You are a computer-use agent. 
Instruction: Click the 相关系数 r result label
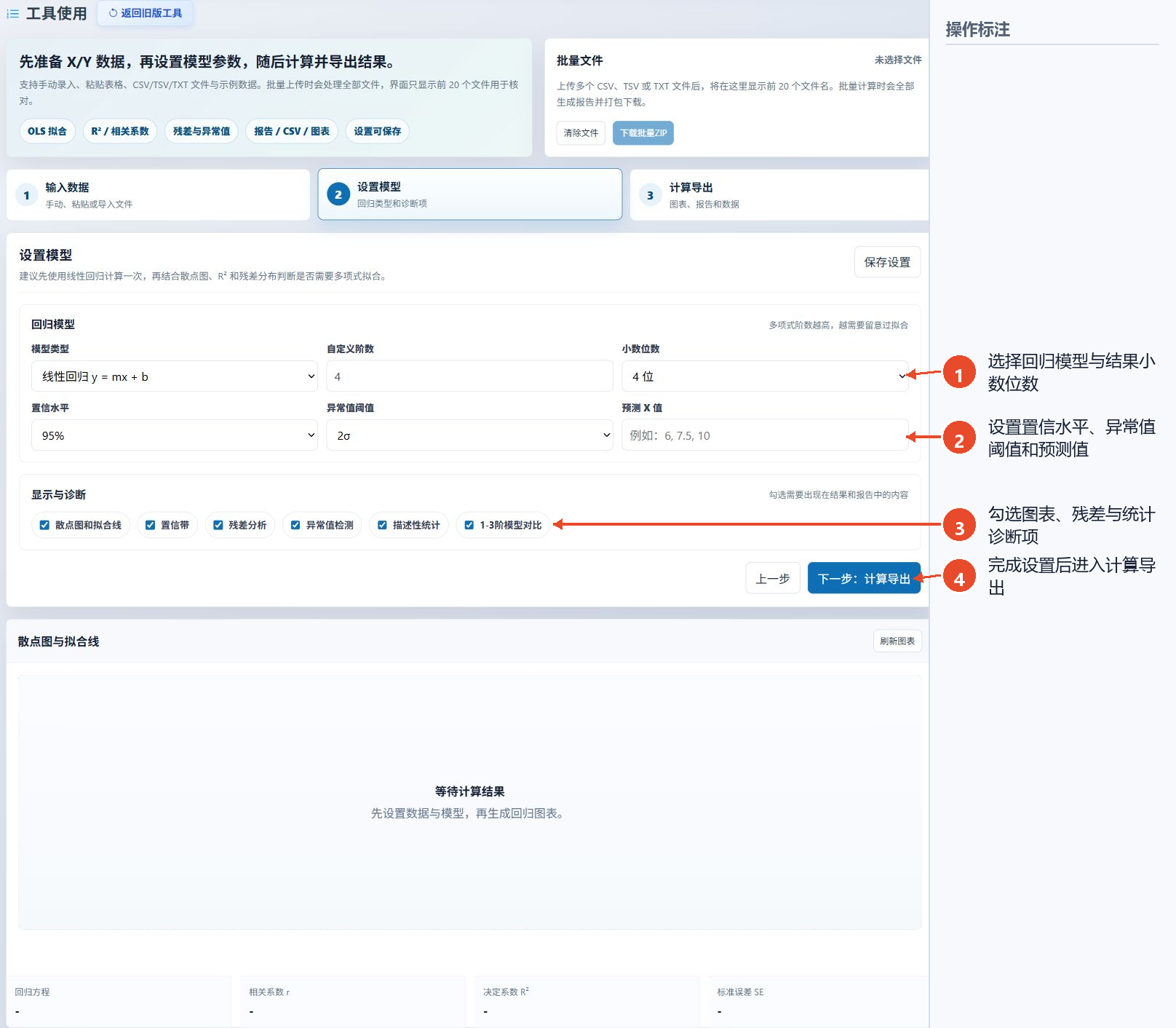[x=269, y=992]
